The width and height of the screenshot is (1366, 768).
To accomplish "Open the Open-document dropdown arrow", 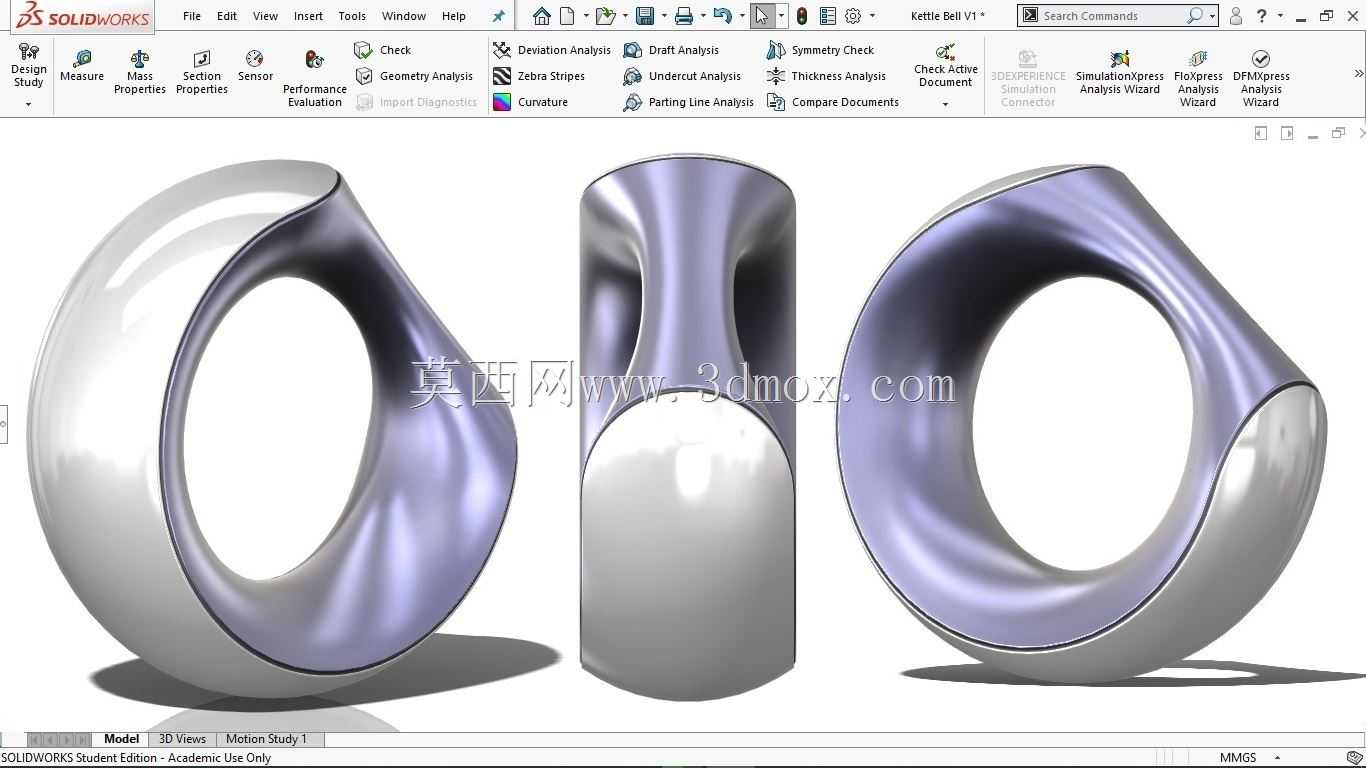I will click(624, 16).
